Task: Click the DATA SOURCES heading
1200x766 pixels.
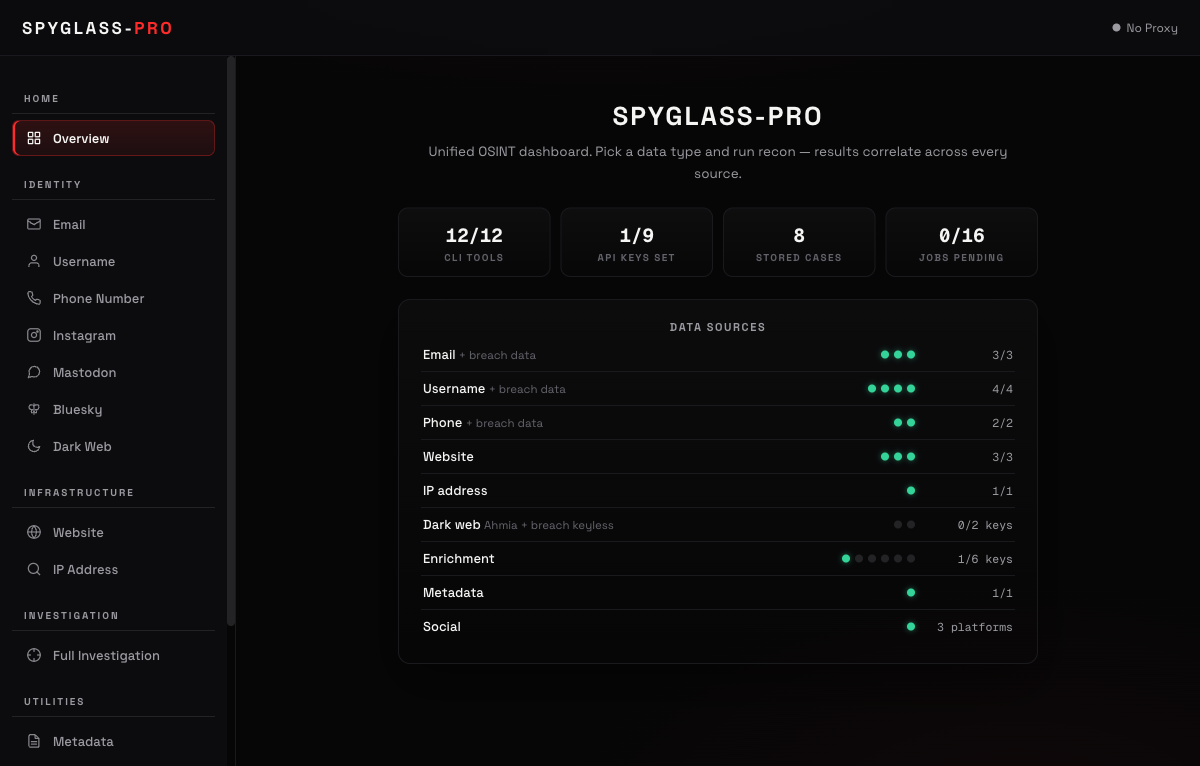Action: [717, 327]
